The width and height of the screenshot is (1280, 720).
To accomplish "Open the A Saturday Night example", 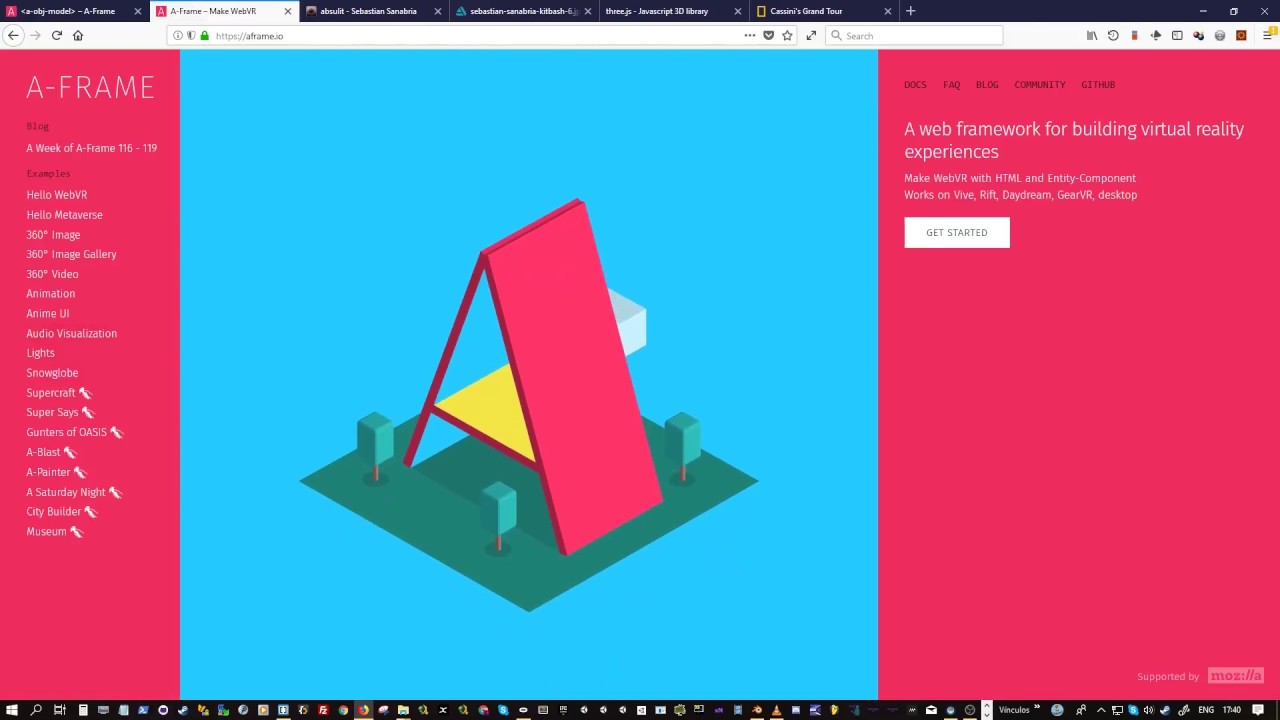I will point(74,492).
